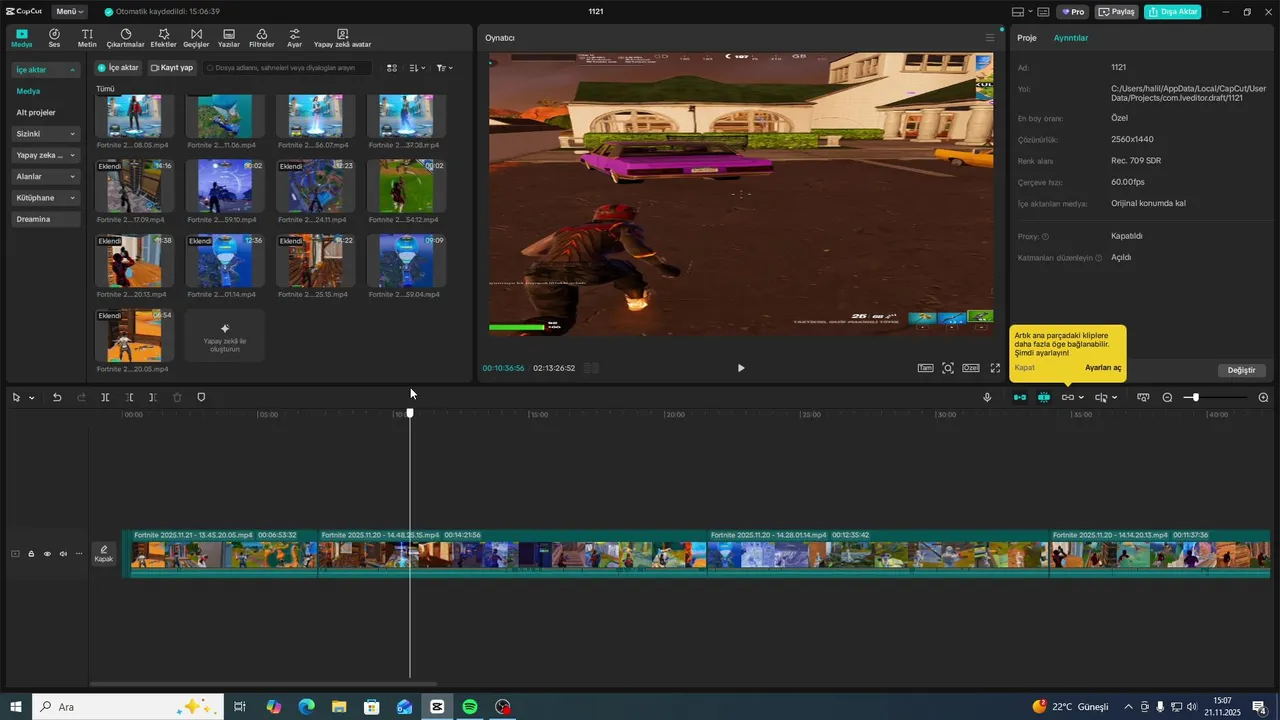
Task: Toggle auto snapping in timeline toolbar
Action: [x=1044, y=397]
